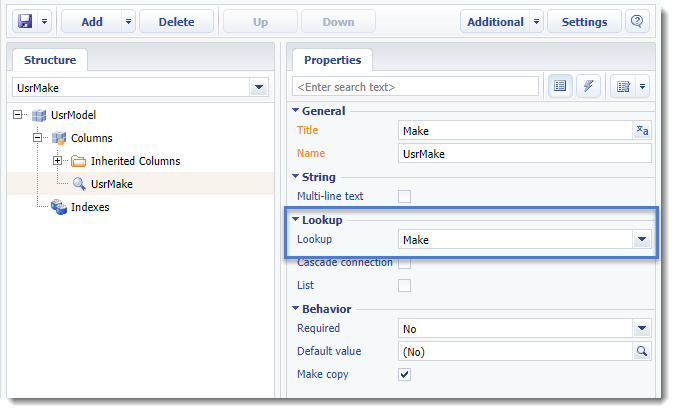Uncheck the Make copy checkbox
The image size is (676, 413).
[404, 374]
